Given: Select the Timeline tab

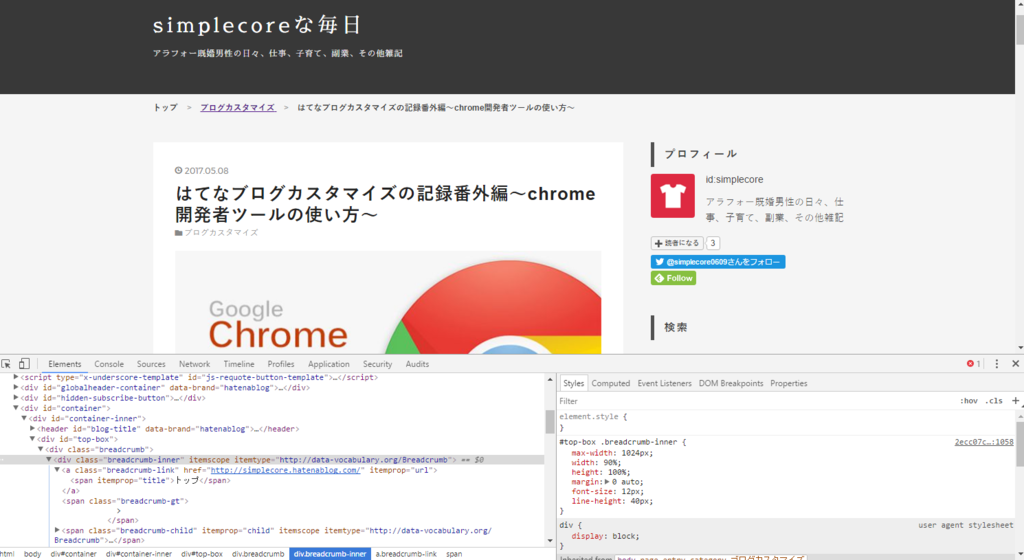Looking at the screenshot, I should pos(239,364).
